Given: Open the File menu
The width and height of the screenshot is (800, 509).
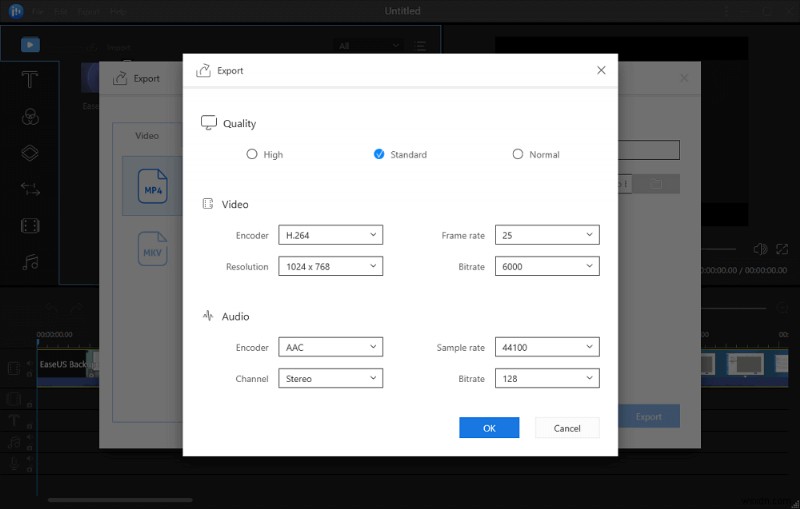Looking at the screenshot, I should pyautogui.click(x=38, y=11).
